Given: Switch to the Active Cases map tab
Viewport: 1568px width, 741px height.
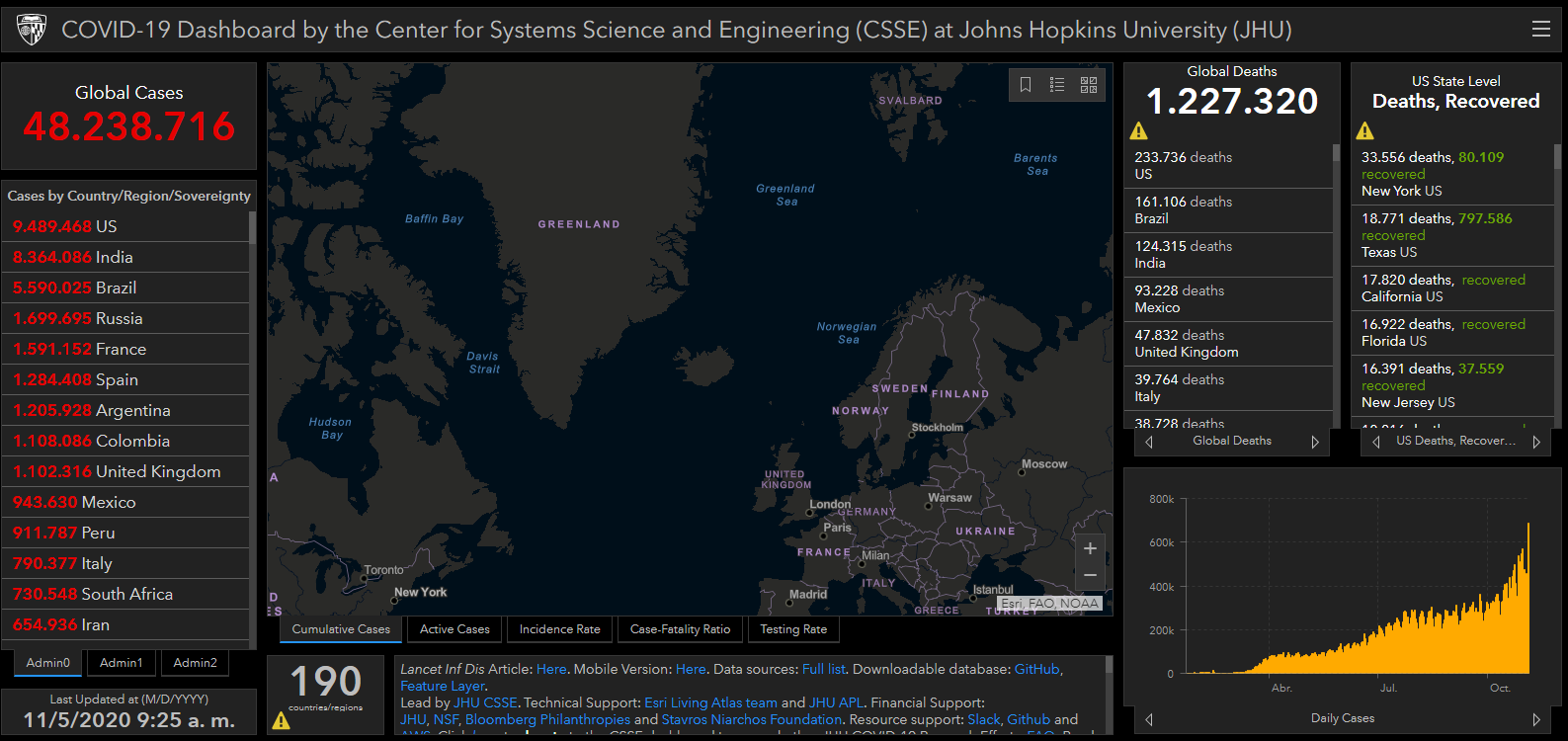Looking at the screenshot, I should tap(454, 629).
